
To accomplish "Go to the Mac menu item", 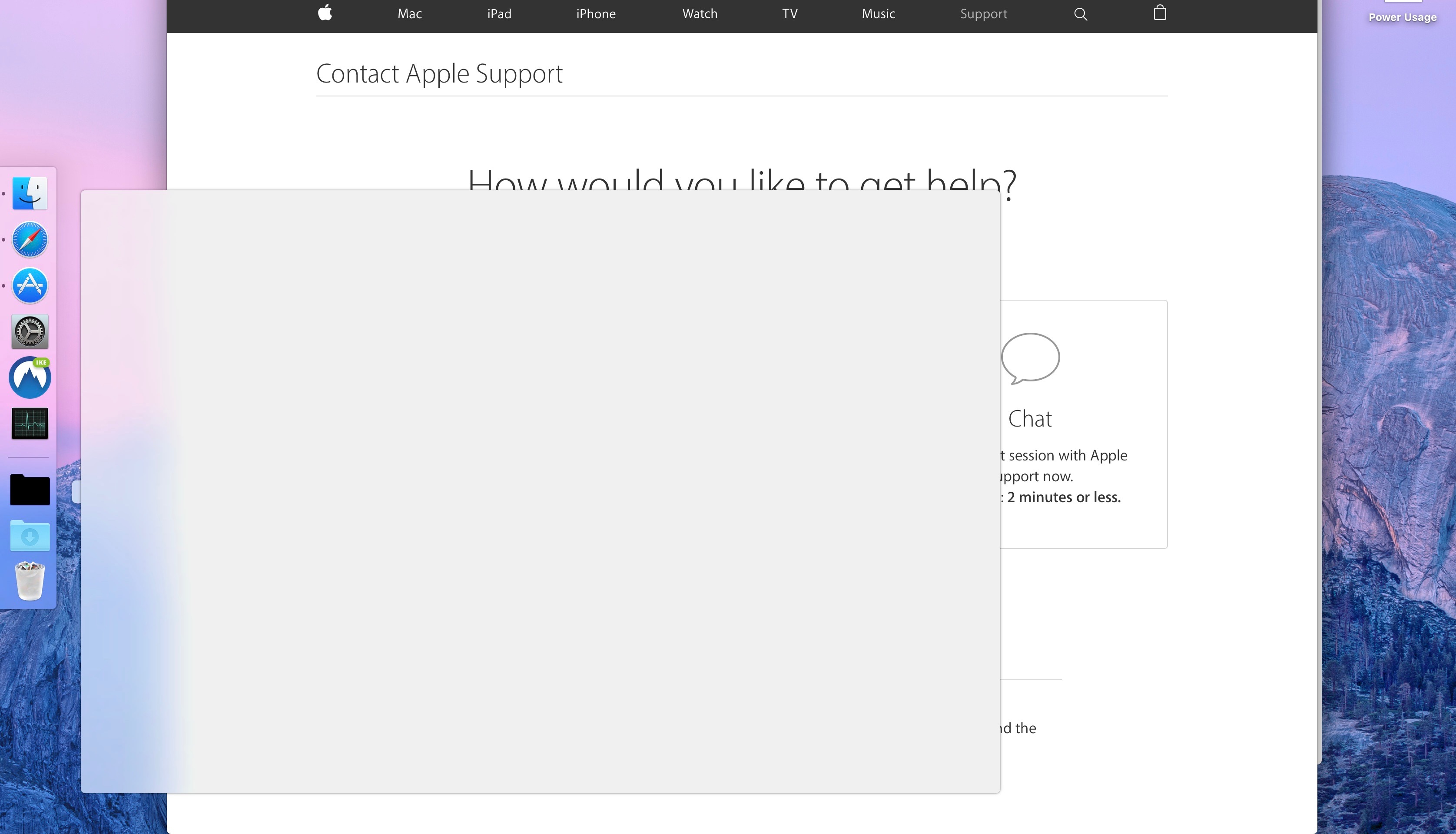I will pyautogui.click(x=410, y=14).
